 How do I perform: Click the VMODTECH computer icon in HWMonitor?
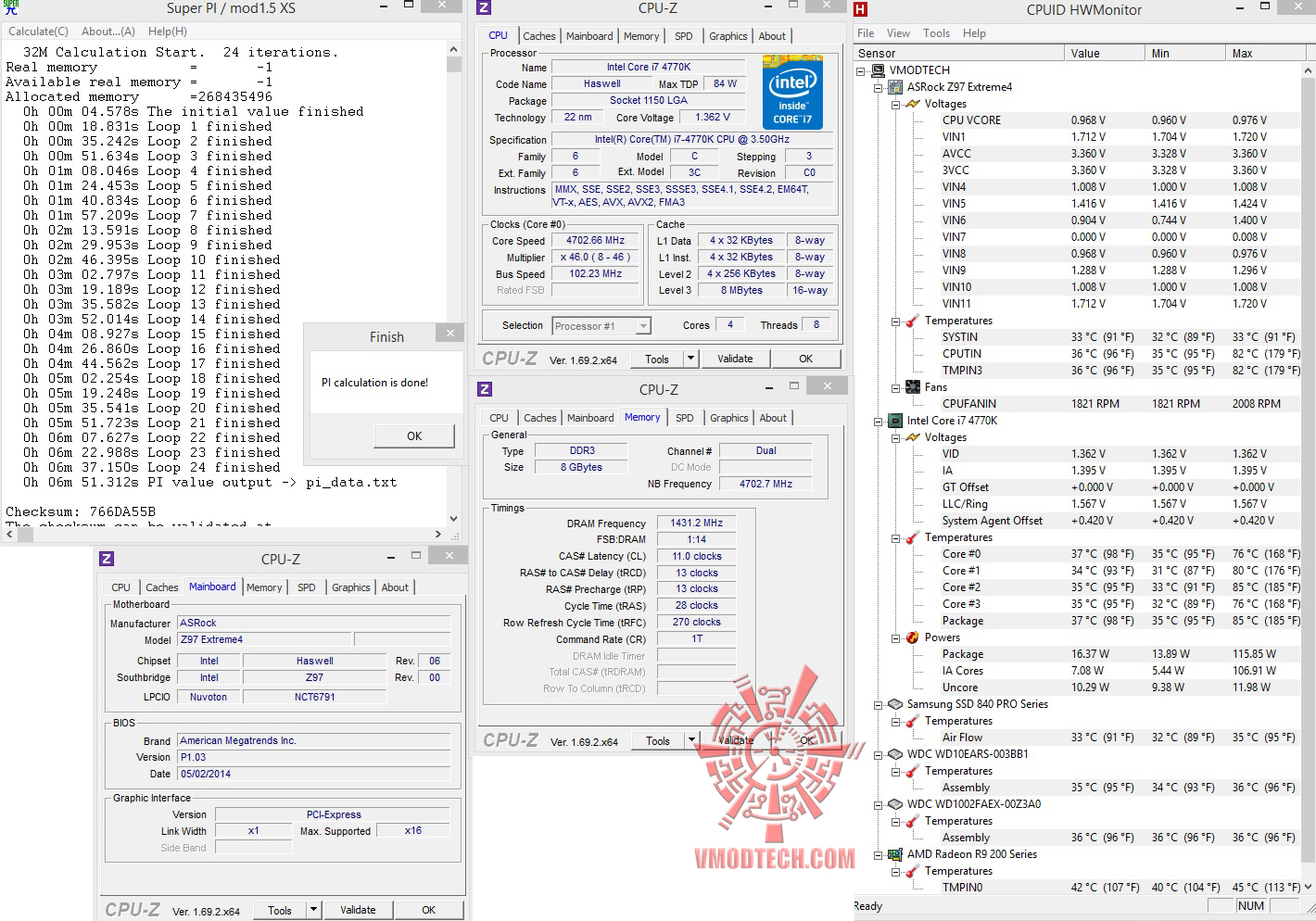tap(878, 70)
